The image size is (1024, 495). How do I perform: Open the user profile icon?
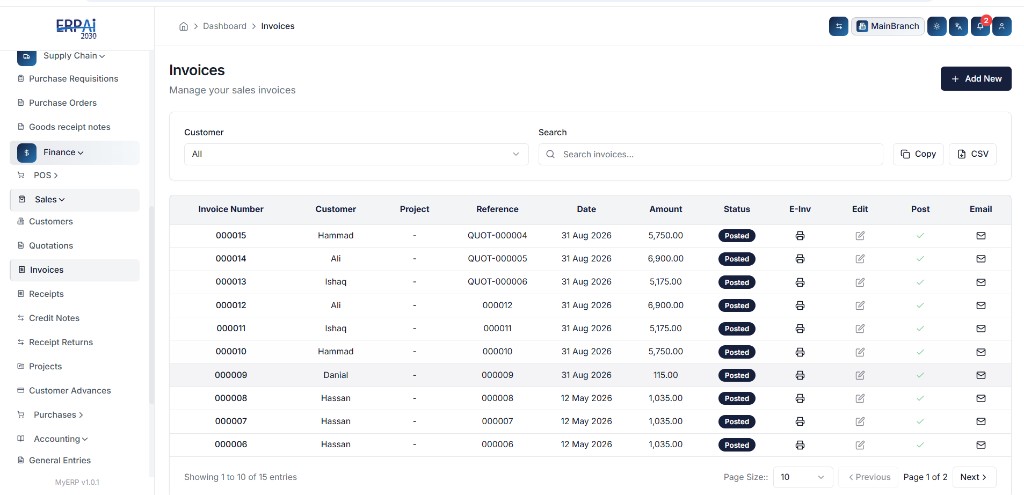[1002, 26]
